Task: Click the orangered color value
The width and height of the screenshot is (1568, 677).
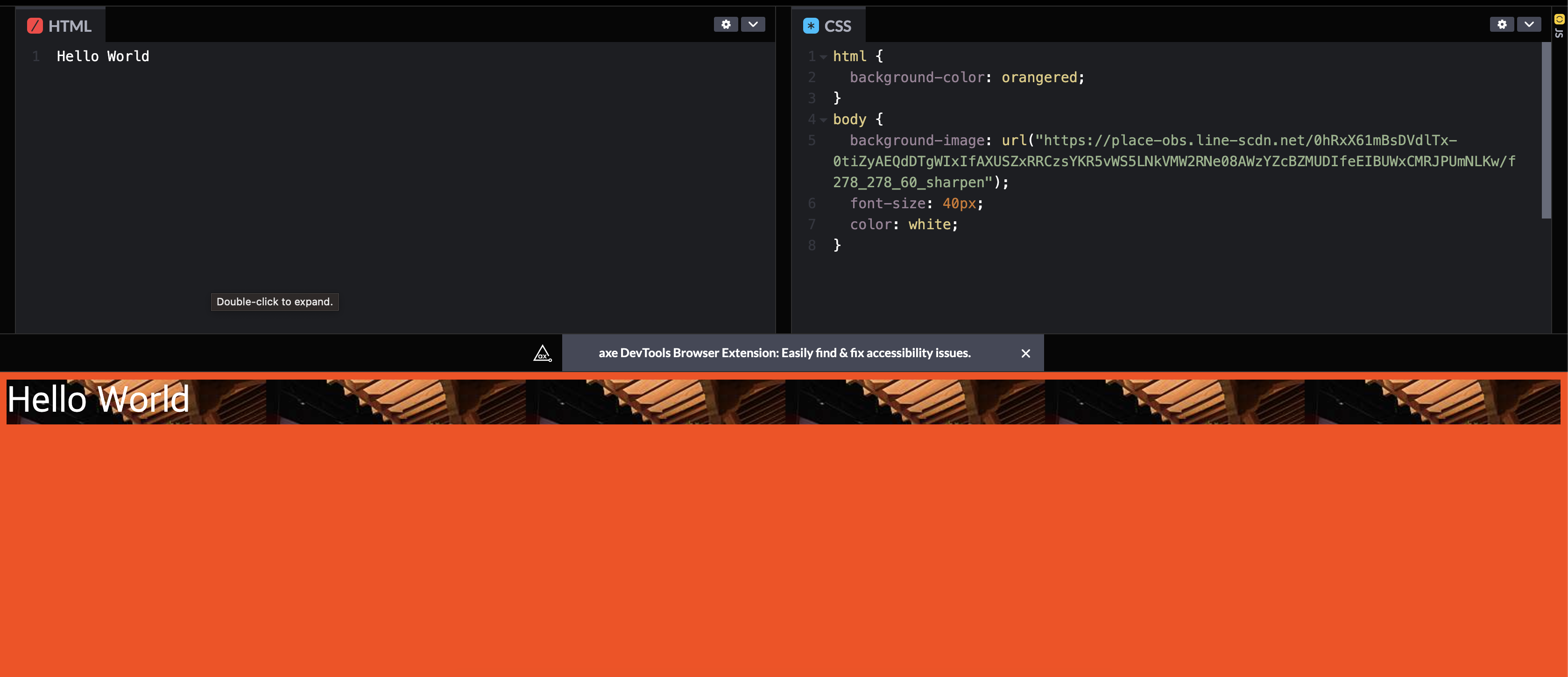Action: click(x=1039, y=78)
